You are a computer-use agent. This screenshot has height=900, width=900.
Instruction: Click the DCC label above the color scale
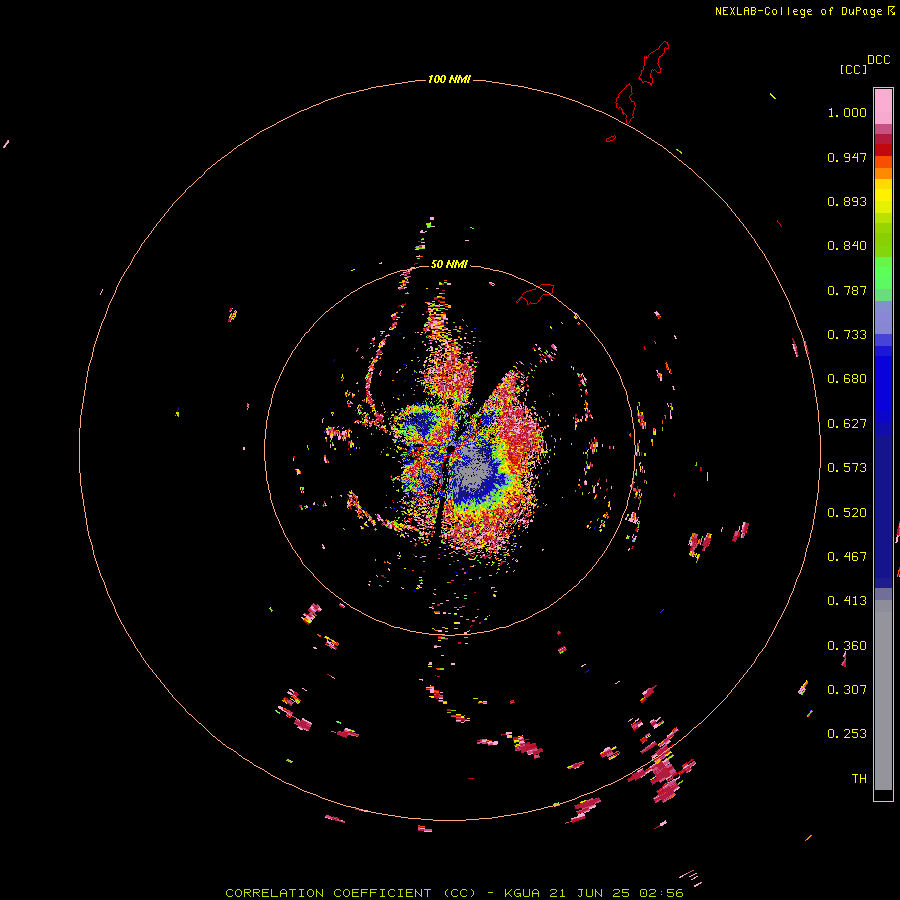[x=878, y=60]
